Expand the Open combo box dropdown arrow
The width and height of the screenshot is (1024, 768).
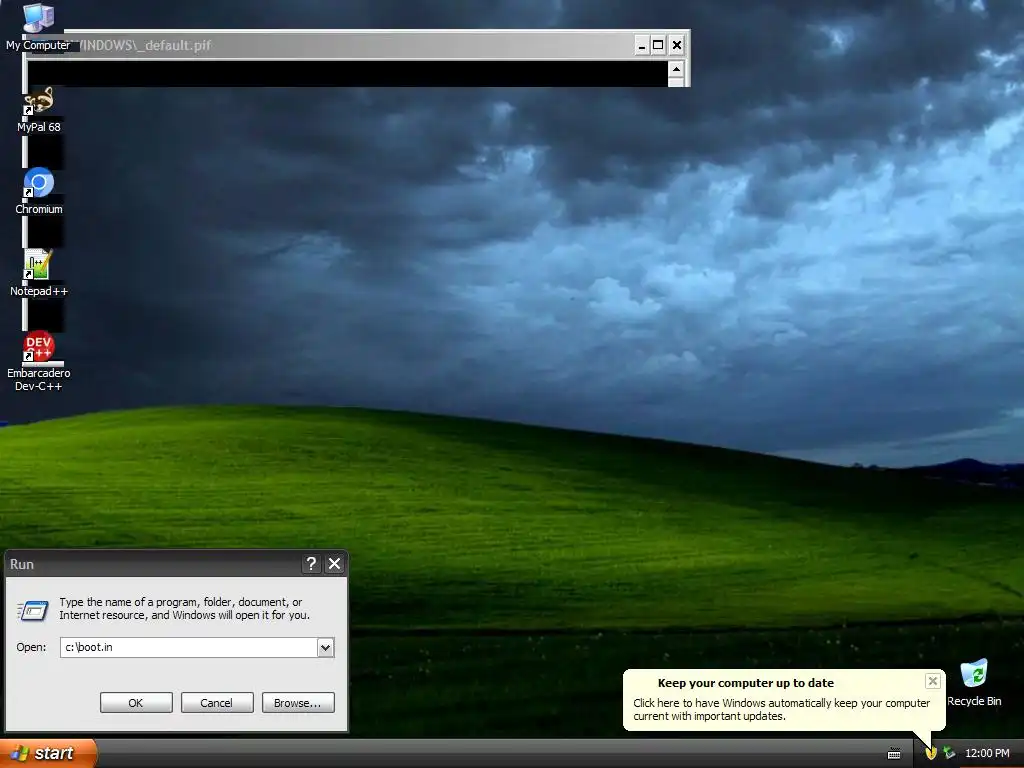click(x=325, y=647)
